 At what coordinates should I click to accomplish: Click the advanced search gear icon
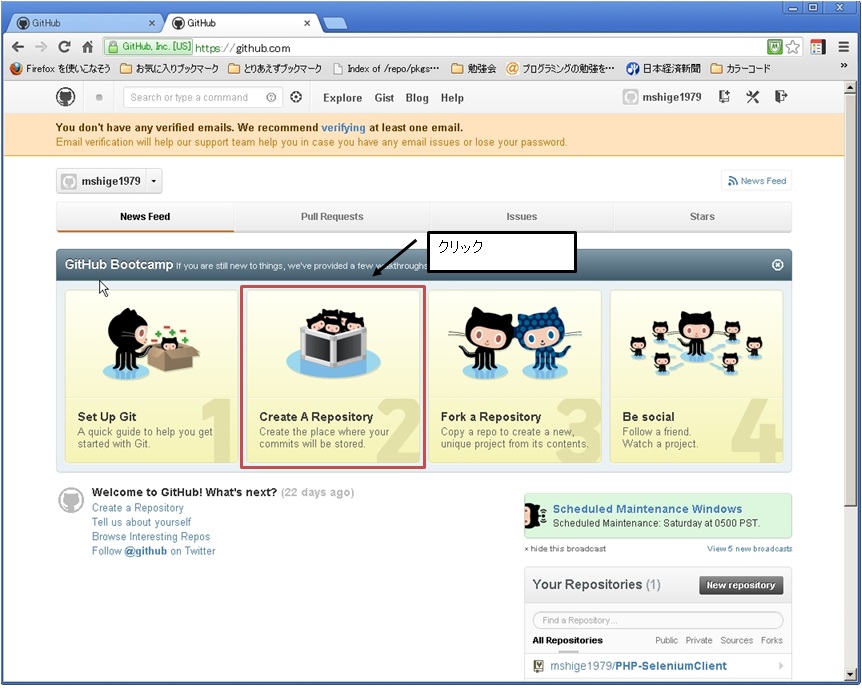click(296, 97)
